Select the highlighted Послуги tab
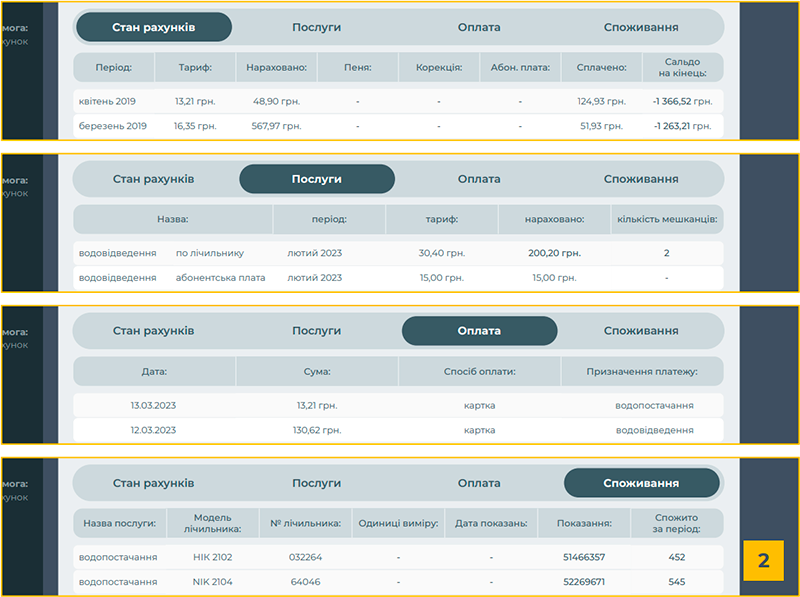This screenshot has width=800, height=597. pos(317,179)
